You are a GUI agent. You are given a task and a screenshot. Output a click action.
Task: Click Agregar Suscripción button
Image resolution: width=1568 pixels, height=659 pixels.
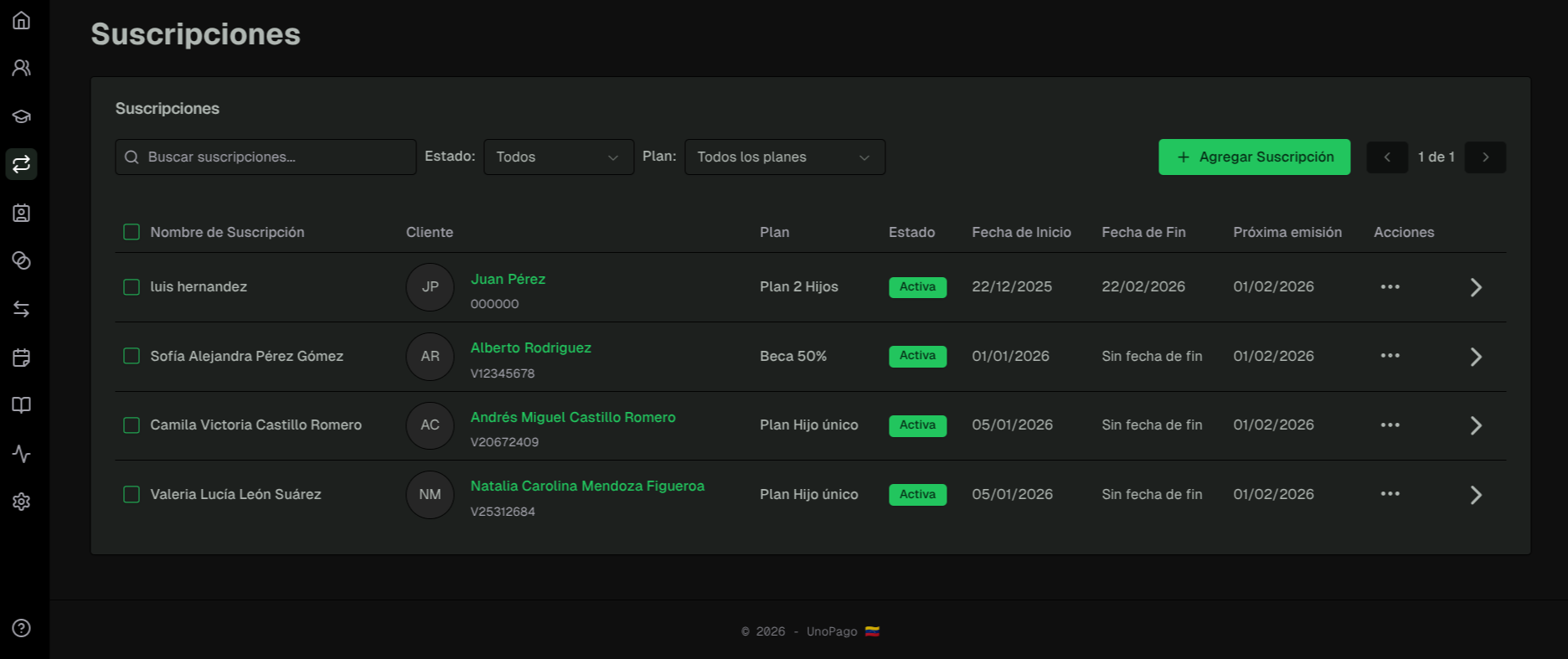1254,157
